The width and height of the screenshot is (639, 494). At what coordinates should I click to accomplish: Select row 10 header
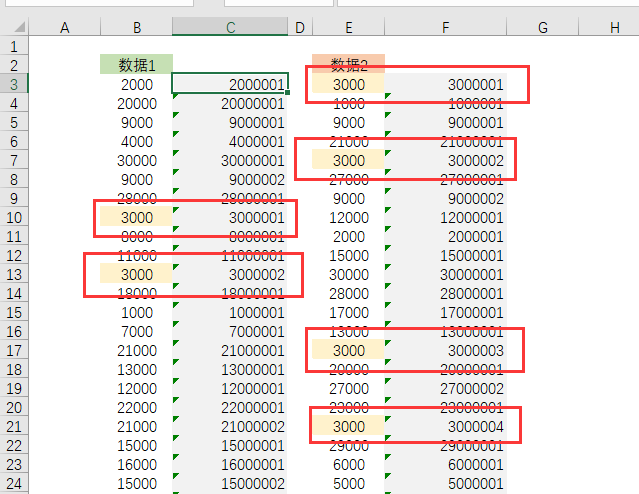(14, 217)
